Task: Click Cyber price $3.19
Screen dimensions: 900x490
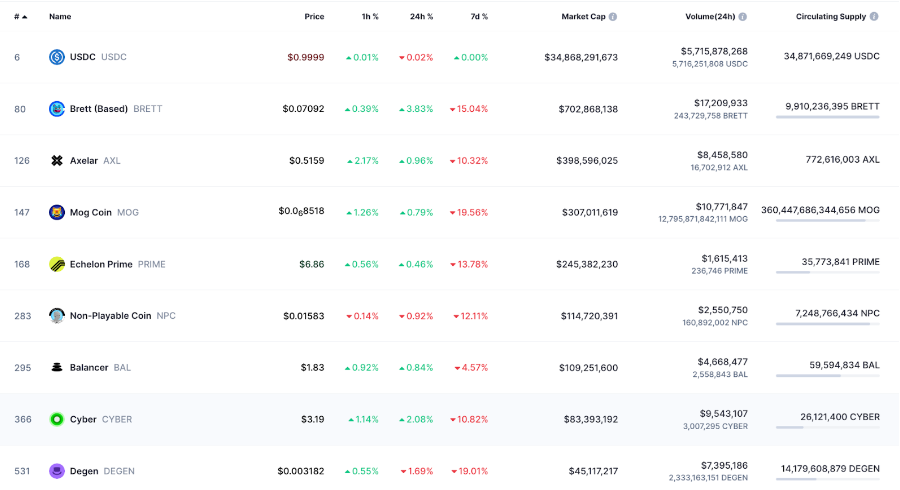Action: click(312, 419)
